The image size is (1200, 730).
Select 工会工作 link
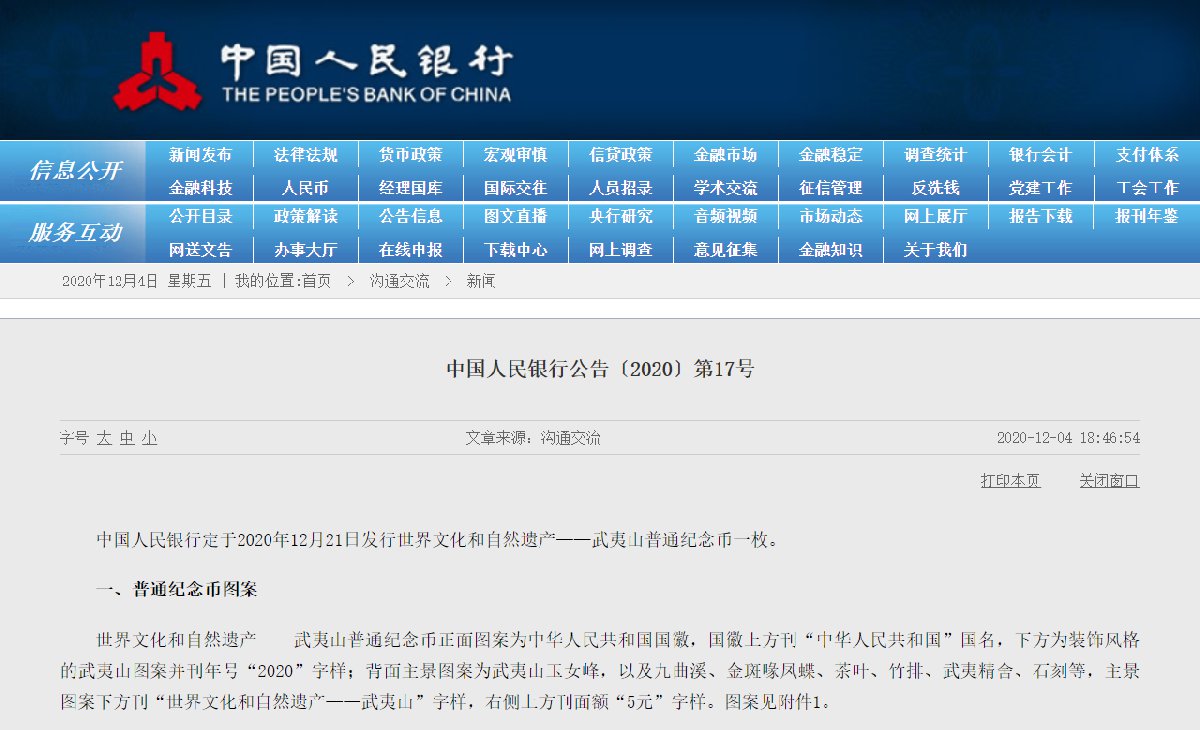click(x=1147, y=188)
